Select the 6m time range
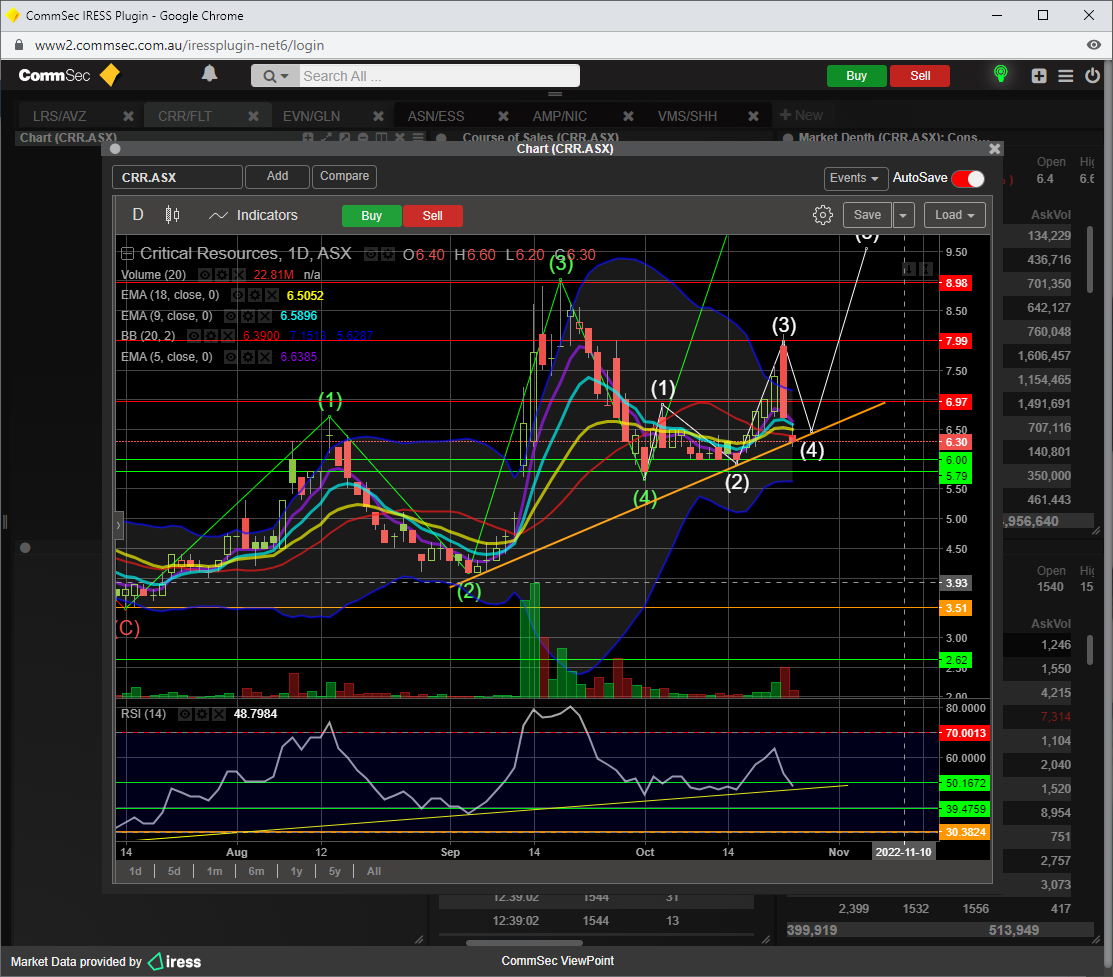 pyautogui.click(x=256, y=871)
